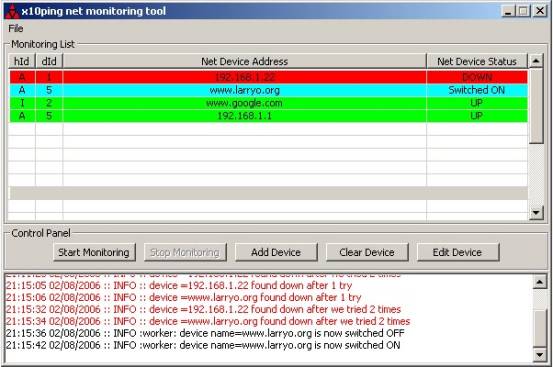
Task: Click log pane scroll up arrow
Action: (540, 282)
